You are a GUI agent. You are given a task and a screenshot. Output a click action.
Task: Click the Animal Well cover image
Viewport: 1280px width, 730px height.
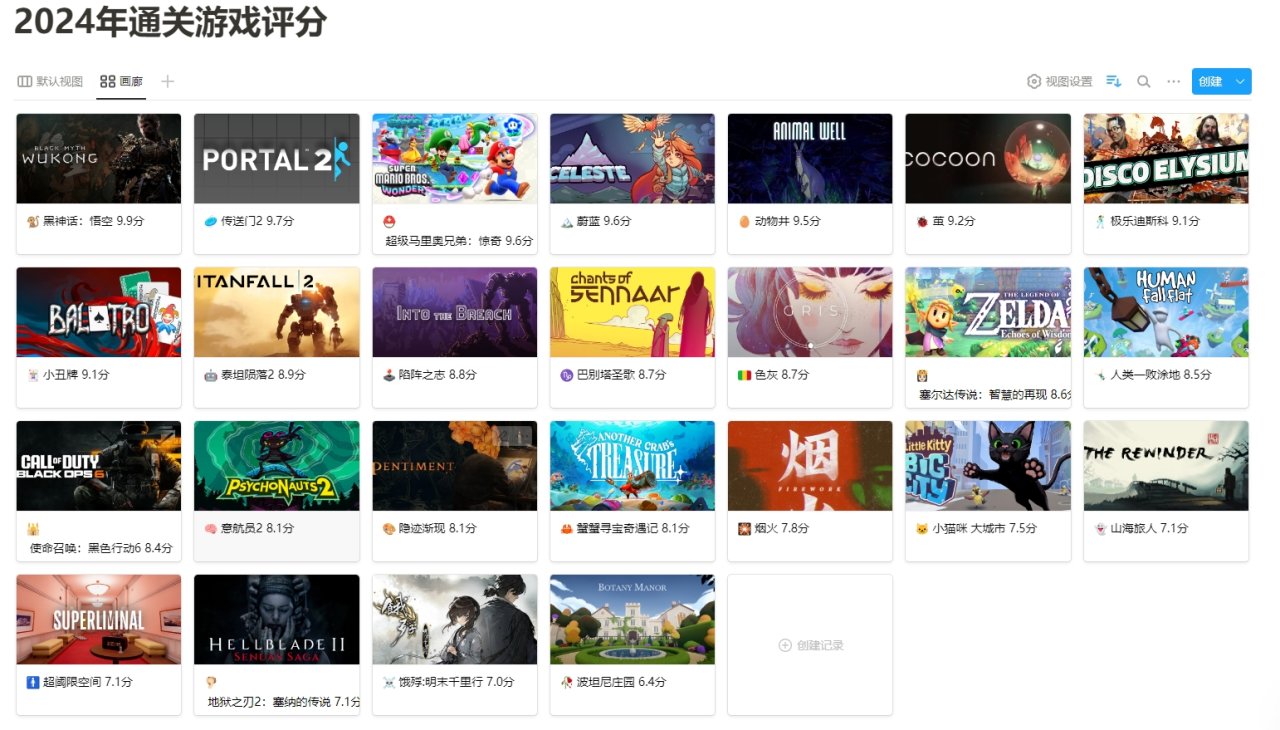[810, 158]
